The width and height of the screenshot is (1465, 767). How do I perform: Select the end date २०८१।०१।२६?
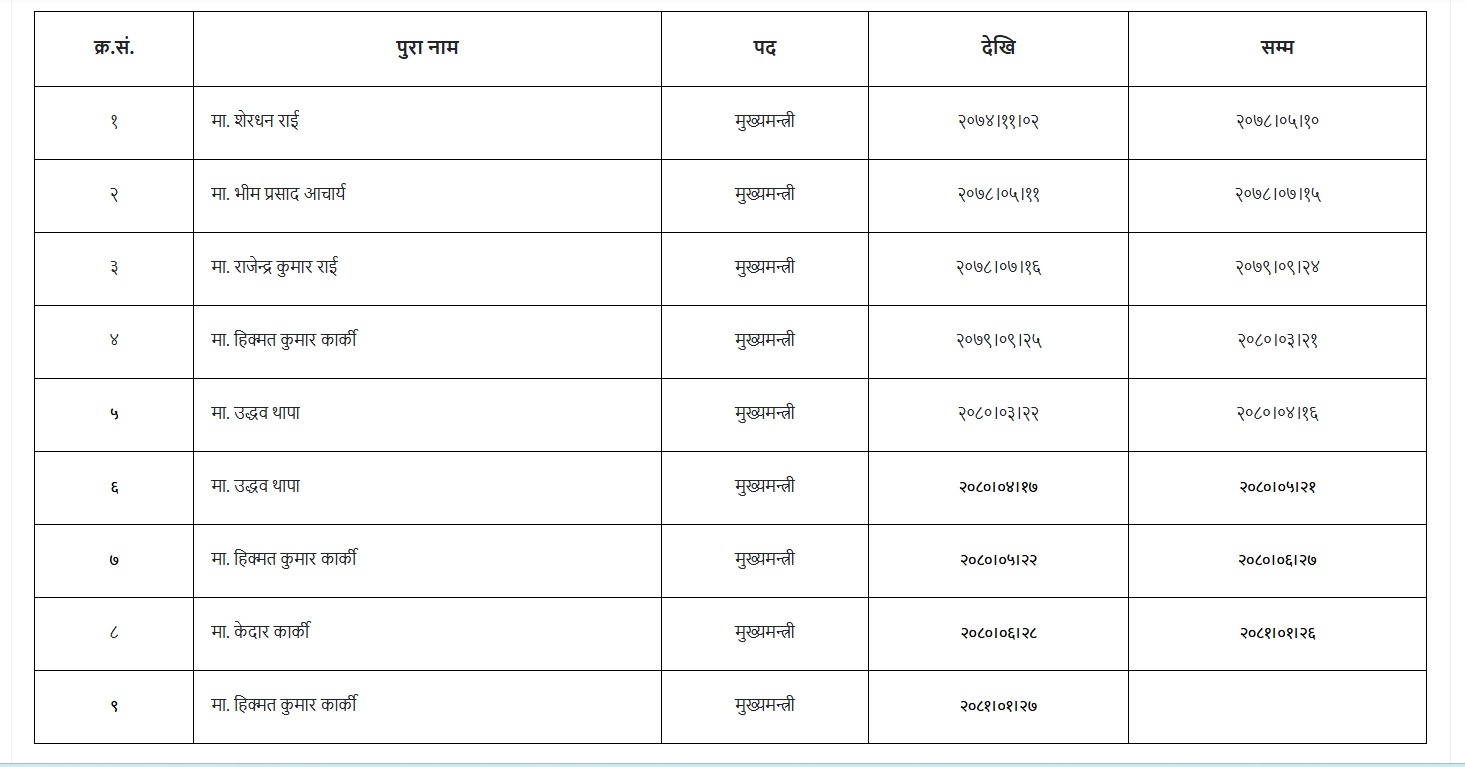[1277, 633]
